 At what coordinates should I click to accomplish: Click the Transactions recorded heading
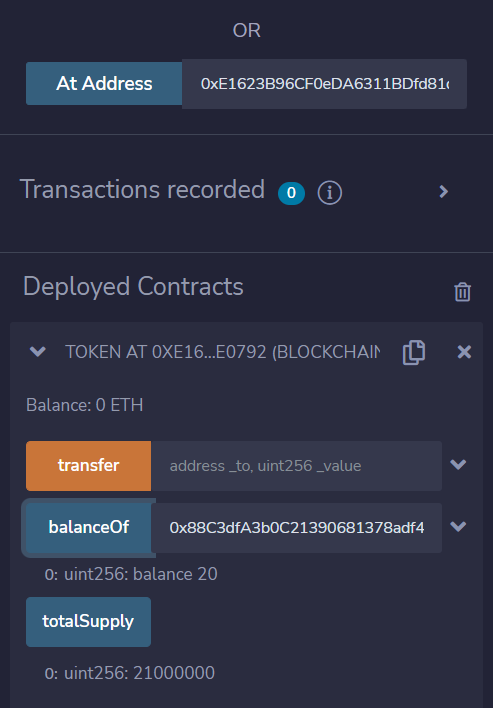142,190
